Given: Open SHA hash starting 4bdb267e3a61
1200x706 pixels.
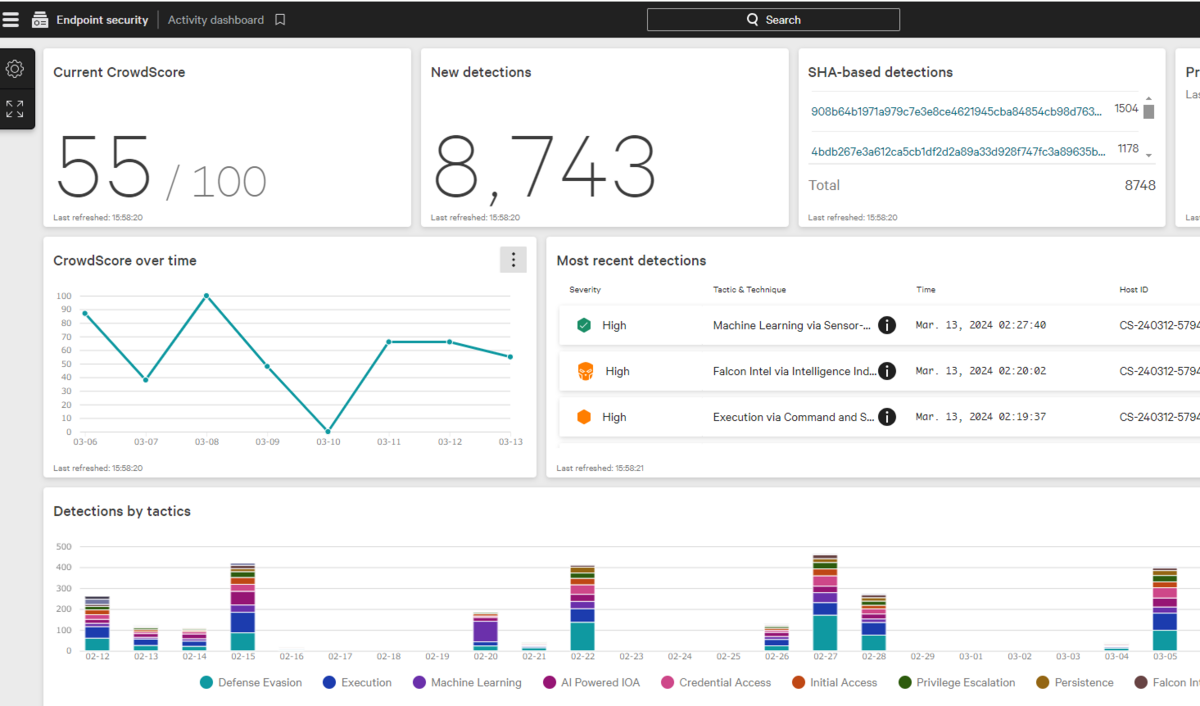Looking at the screenshot, I should [x=958, y=152].
